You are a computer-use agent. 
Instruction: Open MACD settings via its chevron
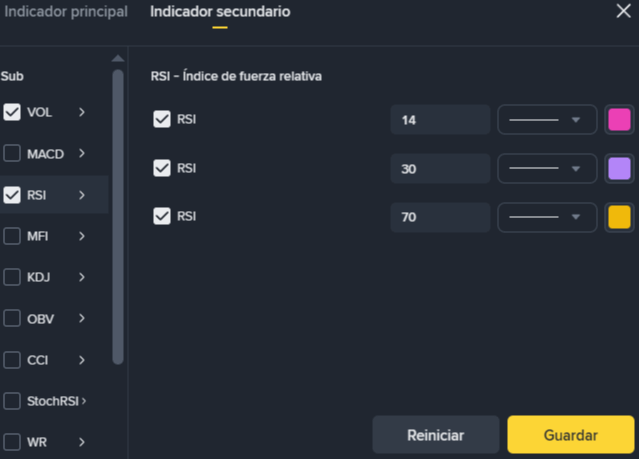pyautogui.click(x=82, y=154)
